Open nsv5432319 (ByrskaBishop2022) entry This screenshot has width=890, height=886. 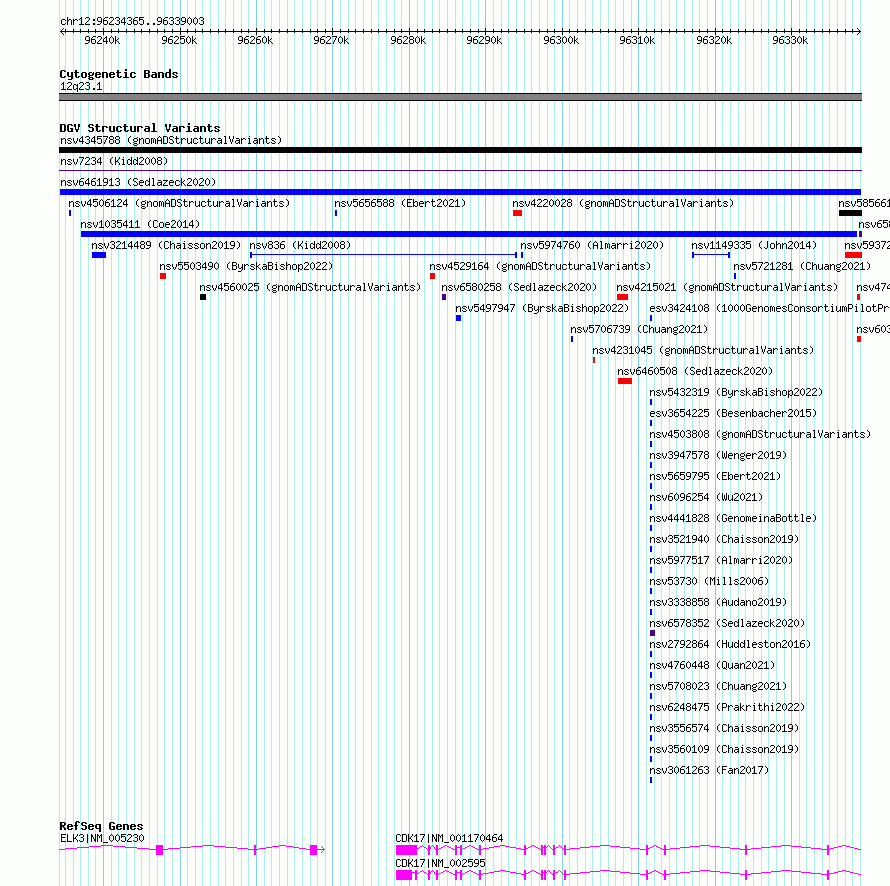coord(736,392)
